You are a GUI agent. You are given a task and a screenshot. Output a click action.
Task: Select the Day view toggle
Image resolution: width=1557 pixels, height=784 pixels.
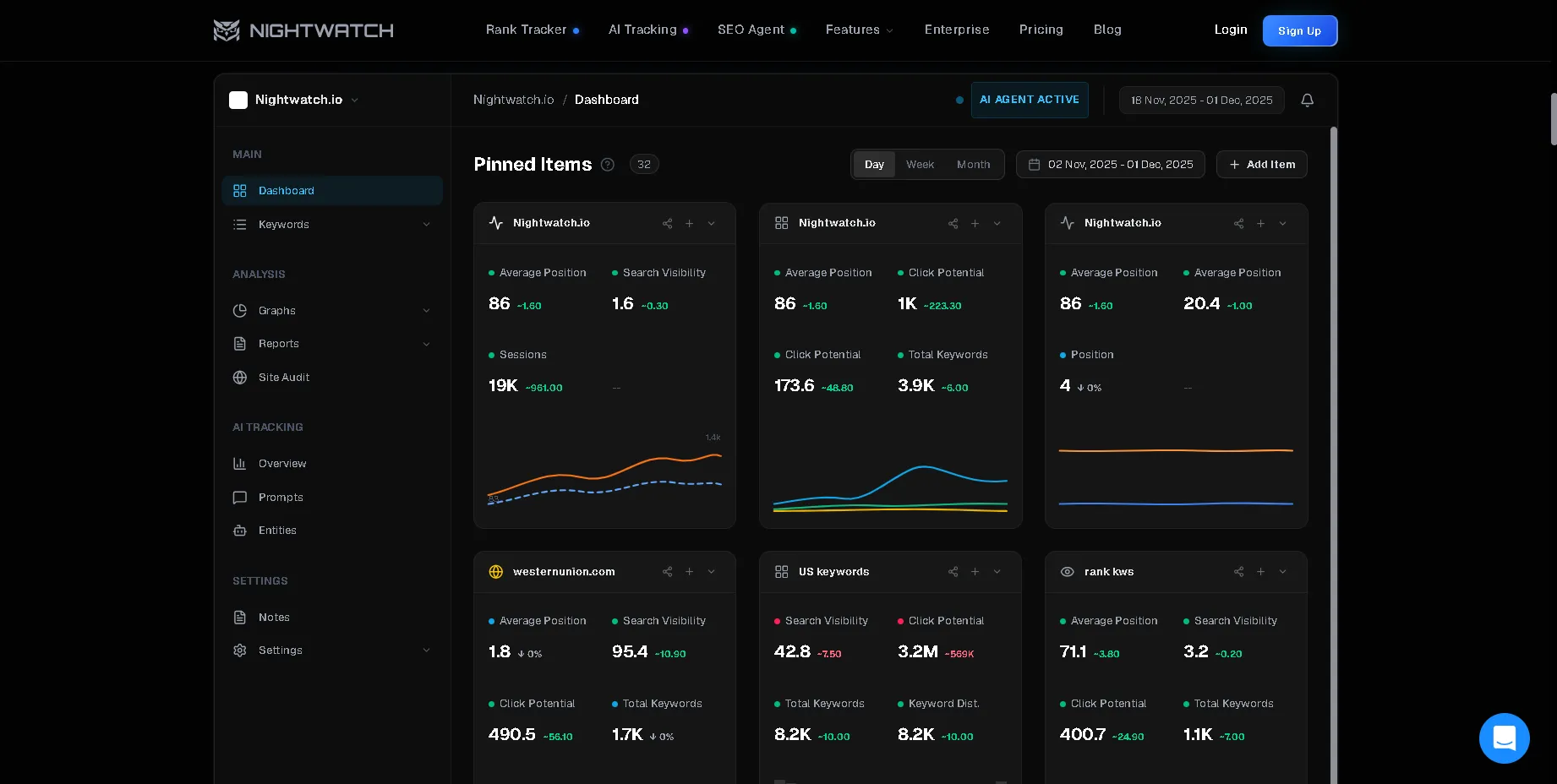click(874, 165)
